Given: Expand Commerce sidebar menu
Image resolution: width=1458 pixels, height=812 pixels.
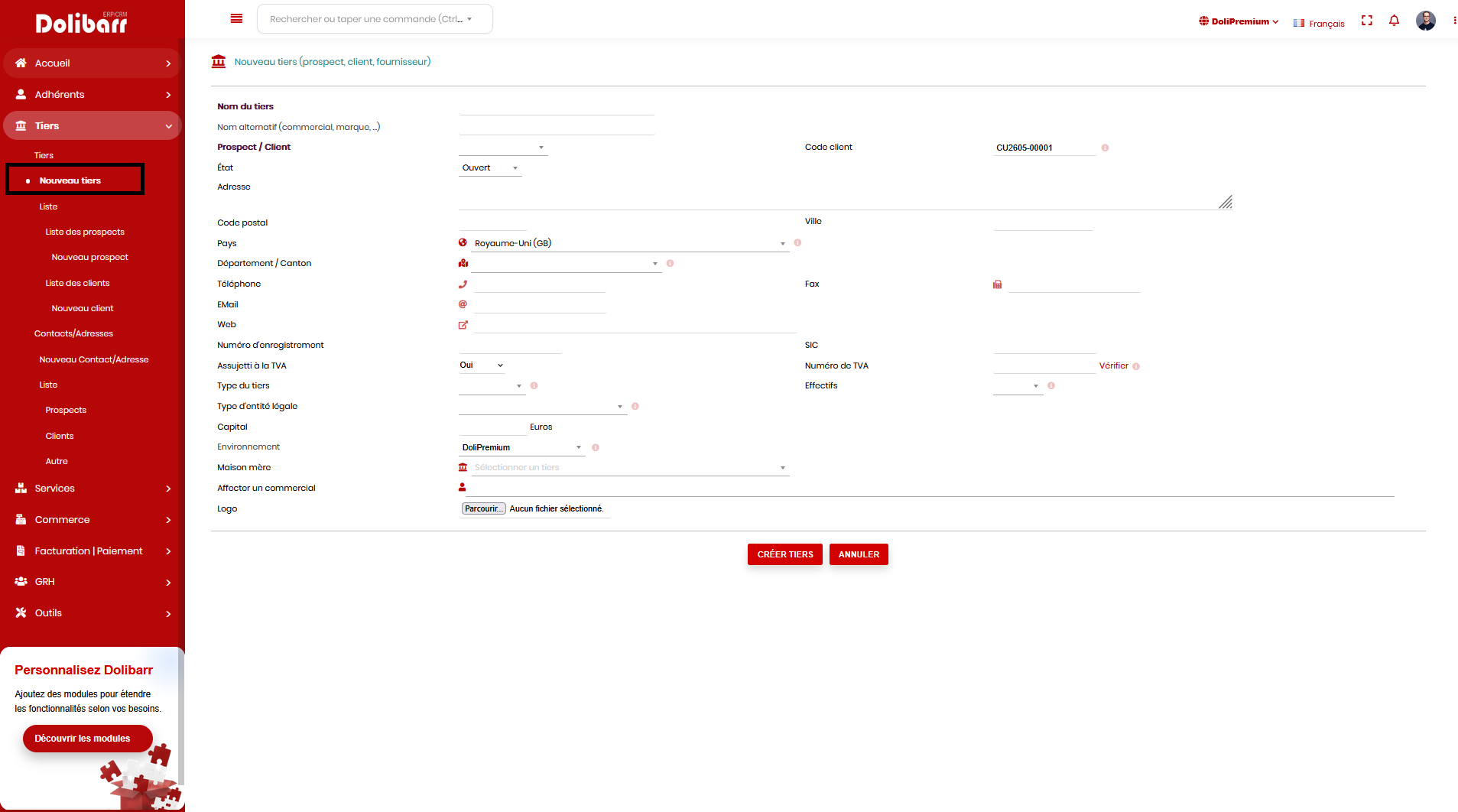Looking at the screenshot, I should point(92,519).
